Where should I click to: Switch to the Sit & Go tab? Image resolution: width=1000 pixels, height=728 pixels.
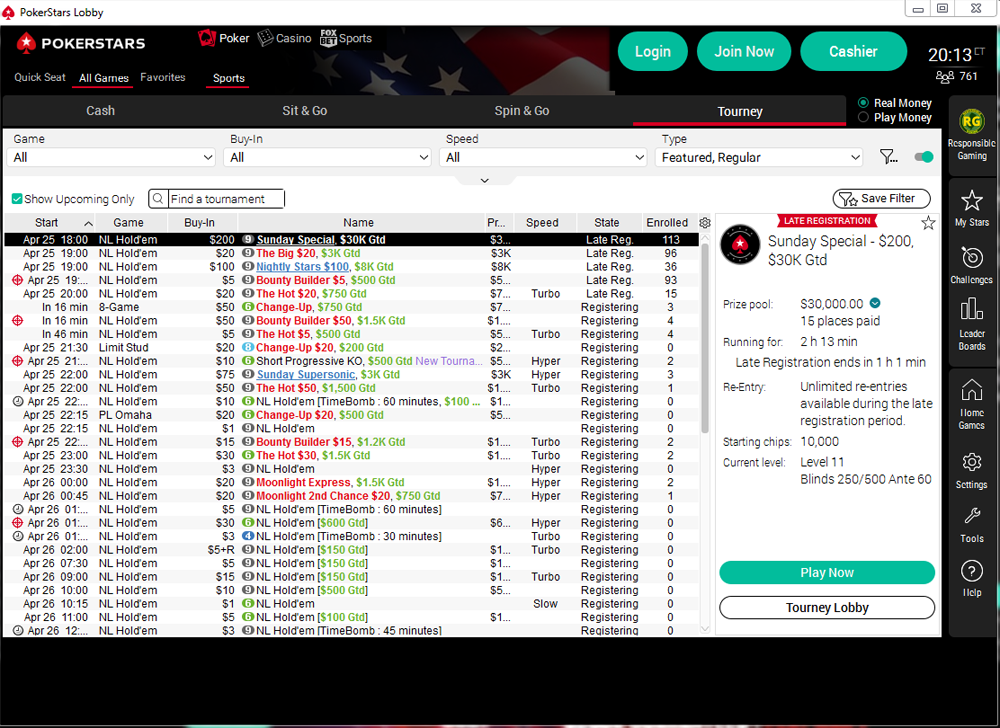pos(305,111)
